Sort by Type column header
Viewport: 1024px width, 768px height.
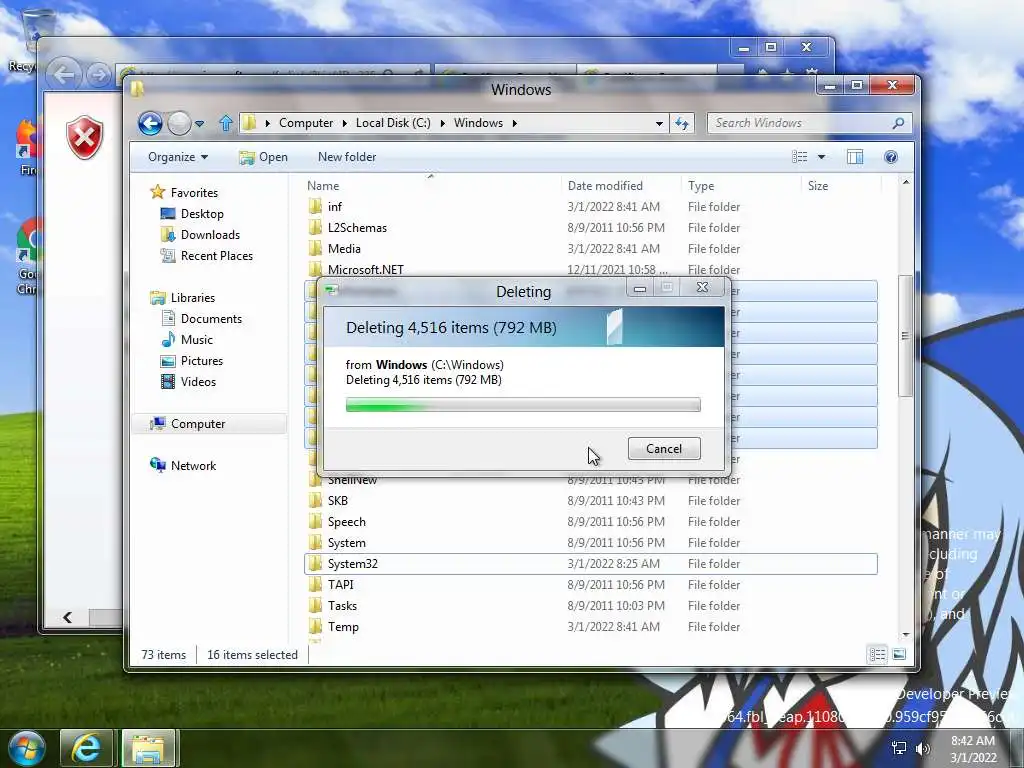pos(741,185)
